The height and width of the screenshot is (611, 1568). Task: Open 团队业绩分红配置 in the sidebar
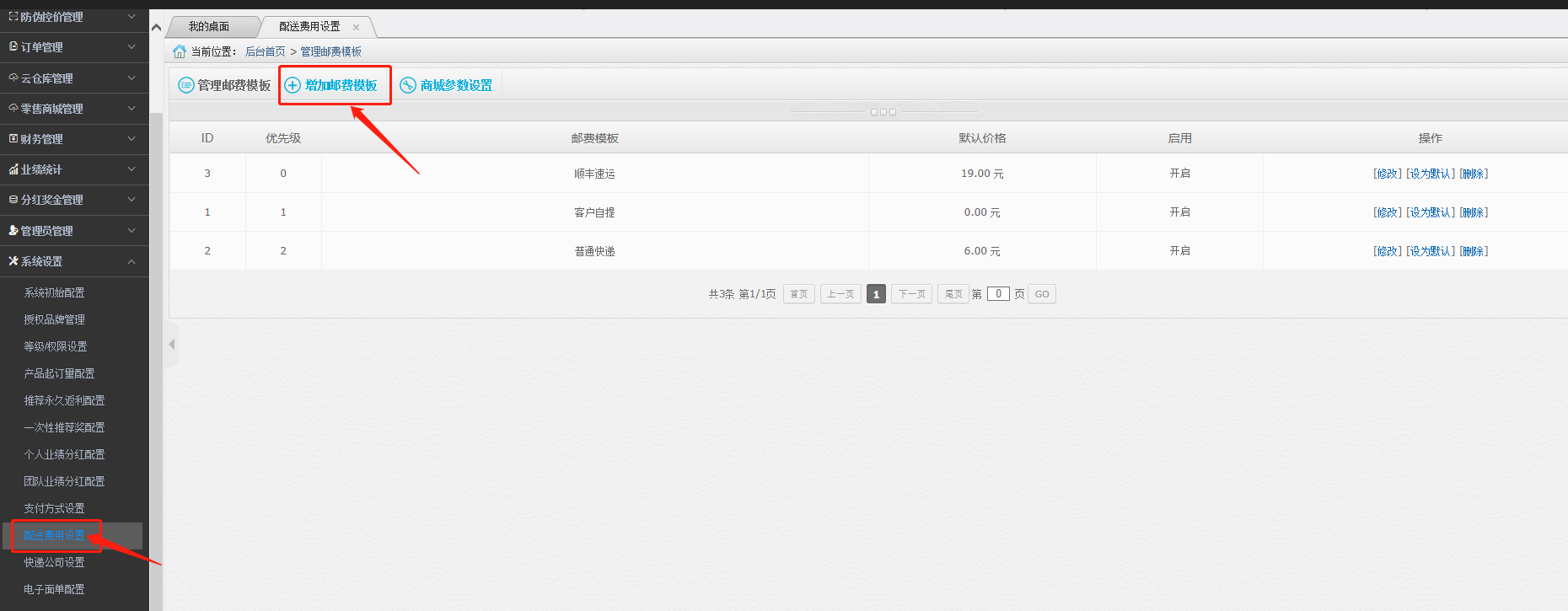click(64, 481)
